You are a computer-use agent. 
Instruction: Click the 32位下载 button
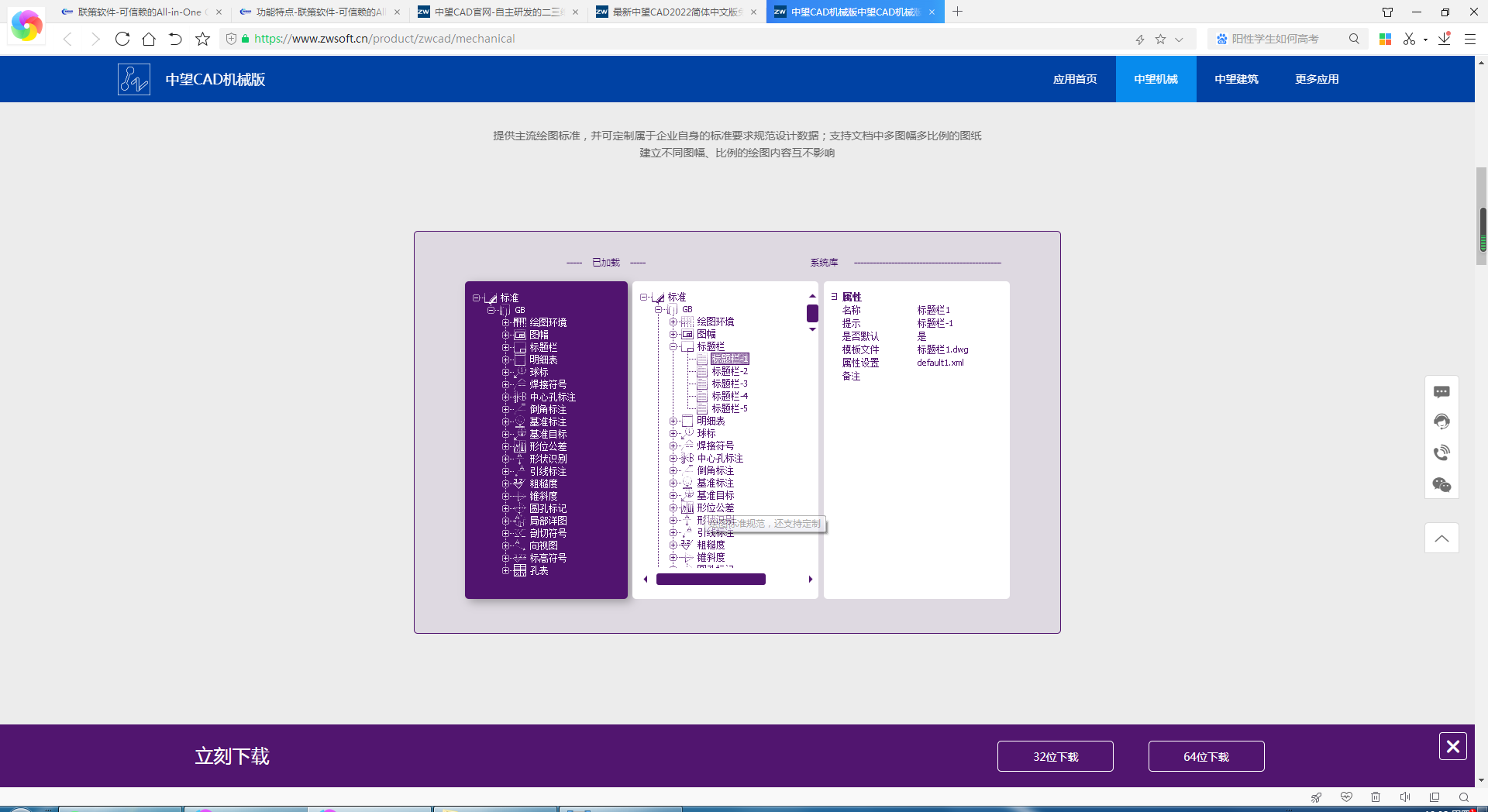[1055, 756]
